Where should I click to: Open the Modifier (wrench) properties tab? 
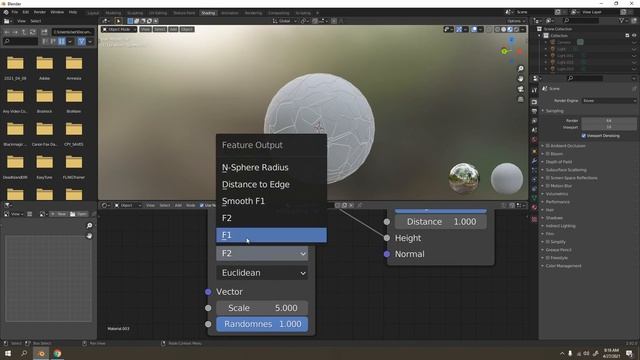534,161
